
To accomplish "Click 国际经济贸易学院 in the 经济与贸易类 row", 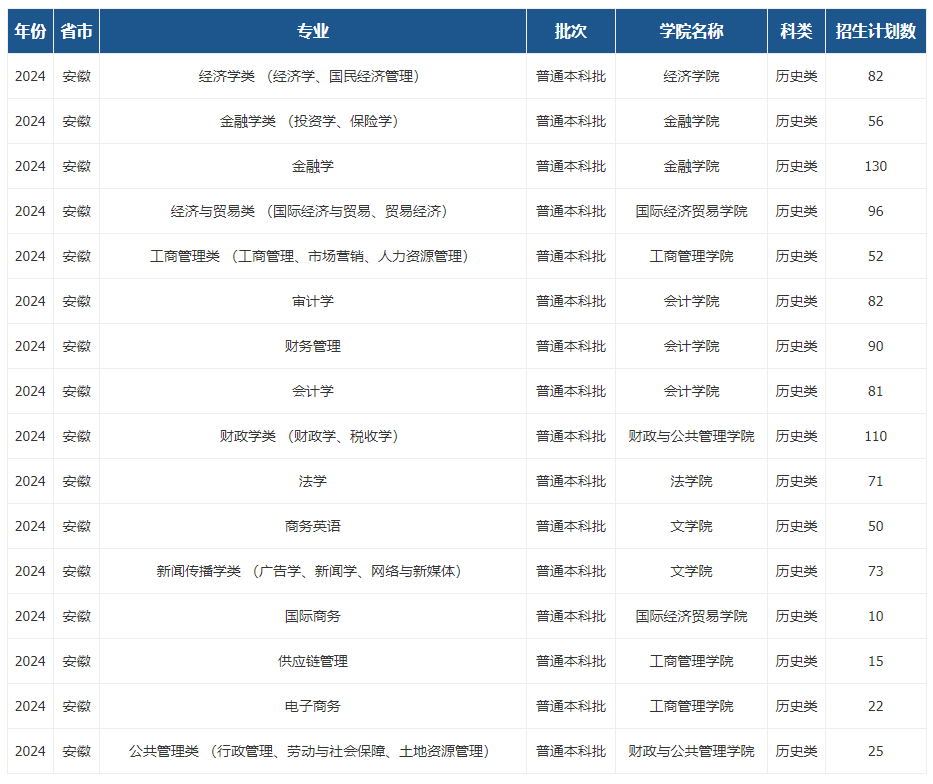I will [x=691, y=211].
